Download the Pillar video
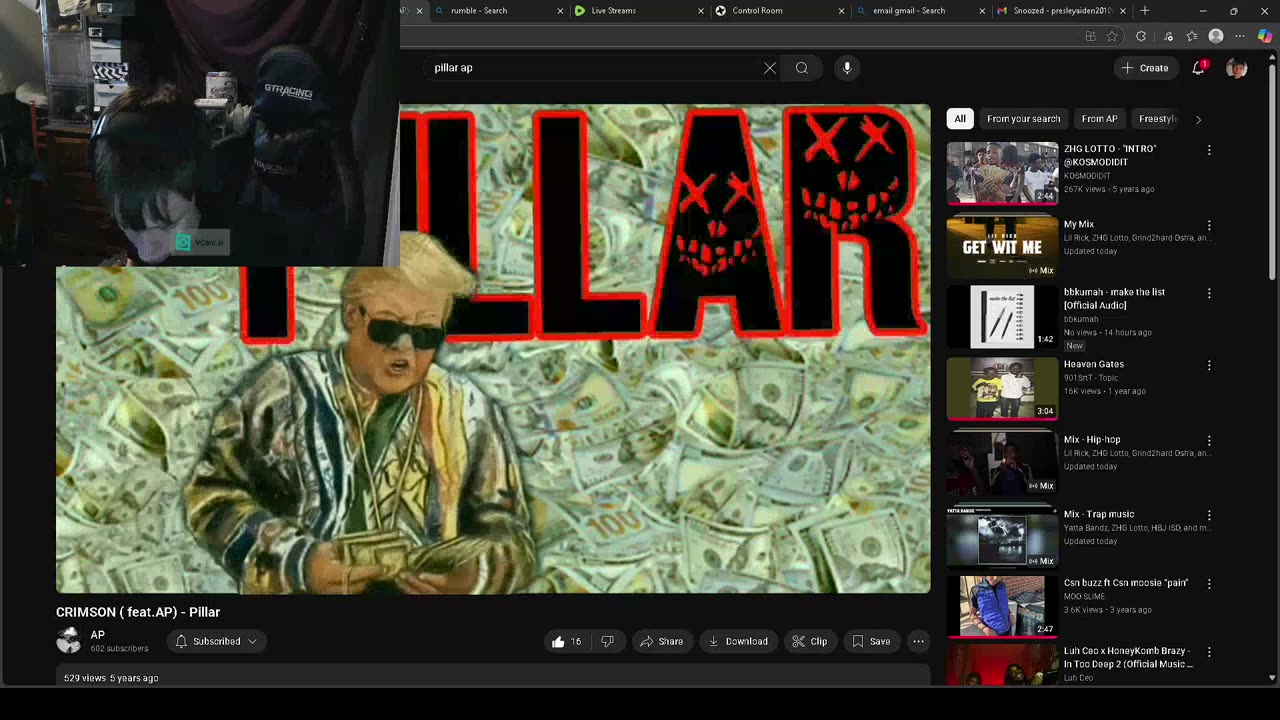 738,641
